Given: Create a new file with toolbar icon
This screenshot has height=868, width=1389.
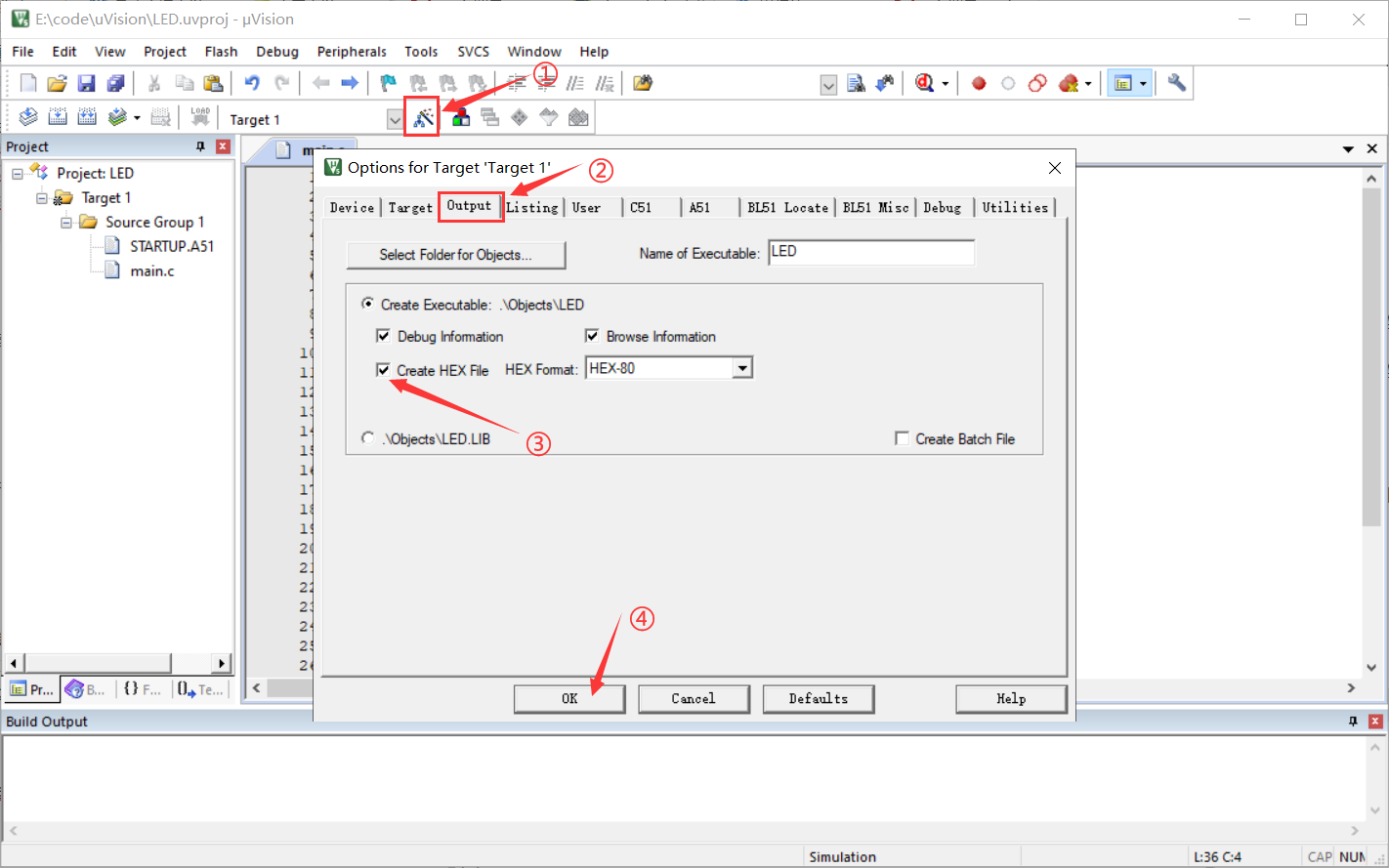Looking at the screenshot, I should 28,83.
